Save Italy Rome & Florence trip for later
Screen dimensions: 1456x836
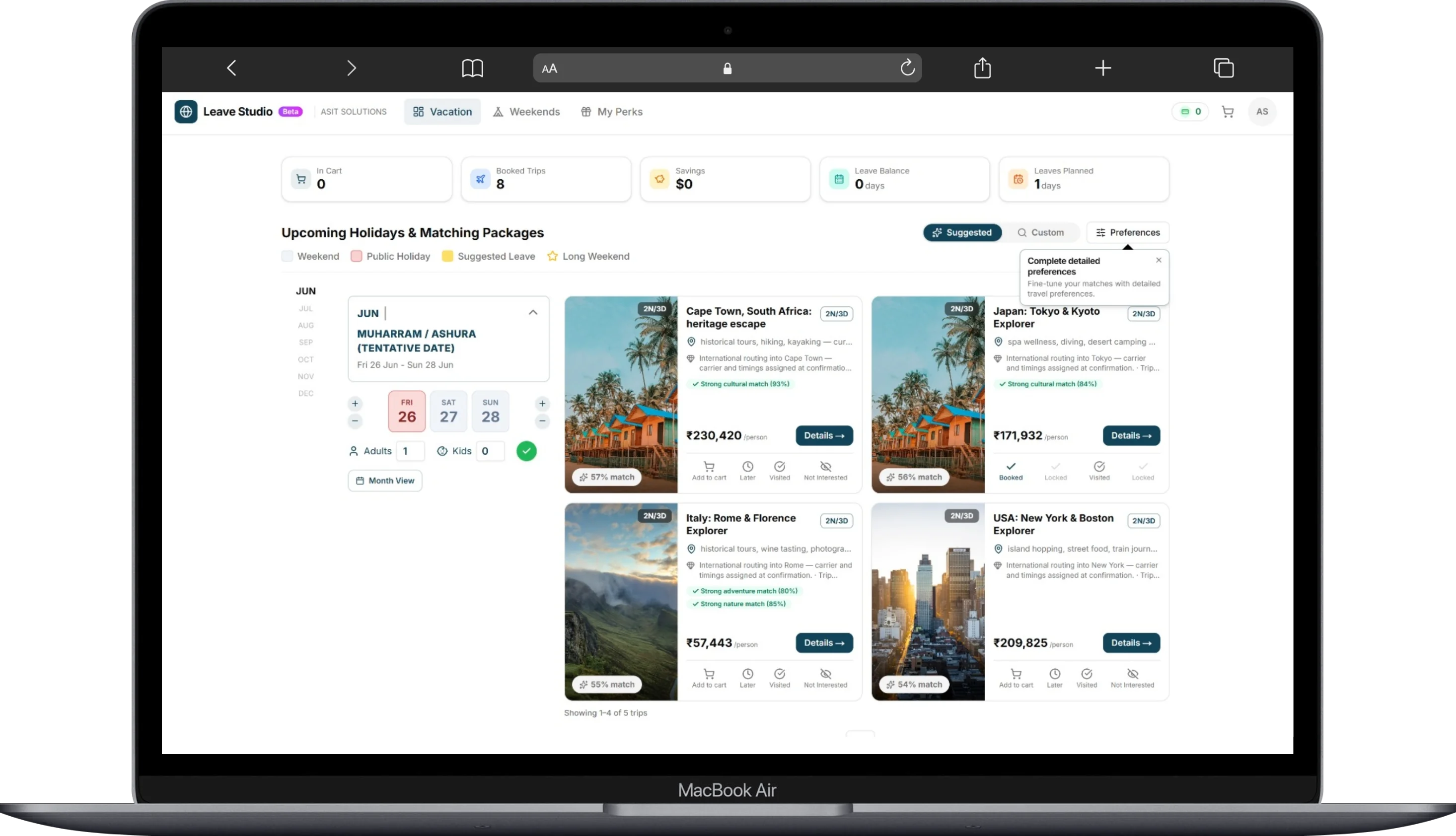click(x=747, y=678)
